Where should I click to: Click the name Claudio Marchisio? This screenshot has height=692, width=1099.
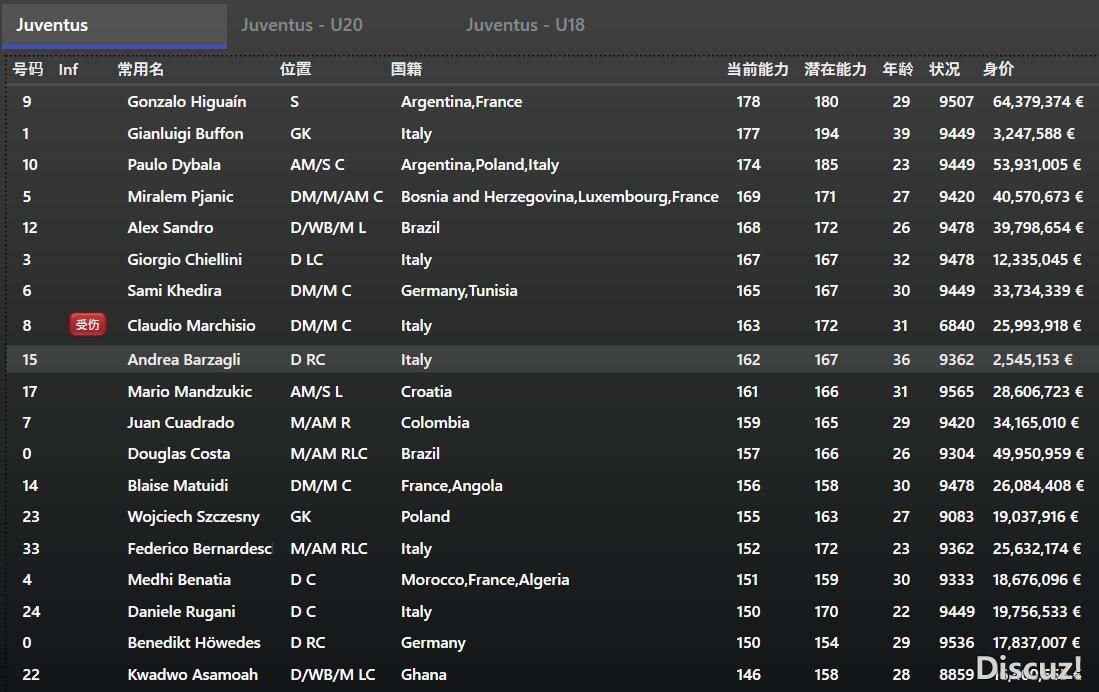tap(191, 325)
